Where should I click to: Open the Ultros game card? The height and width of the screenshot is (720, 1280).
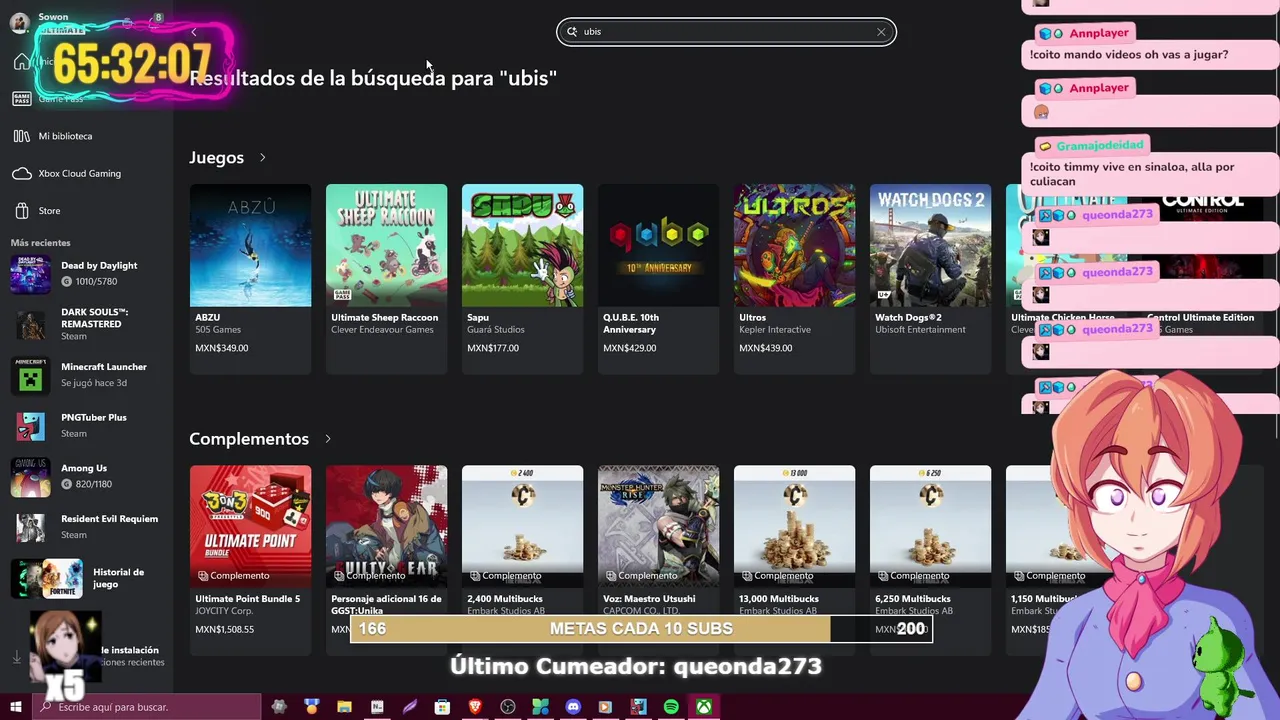coord(794,278)
